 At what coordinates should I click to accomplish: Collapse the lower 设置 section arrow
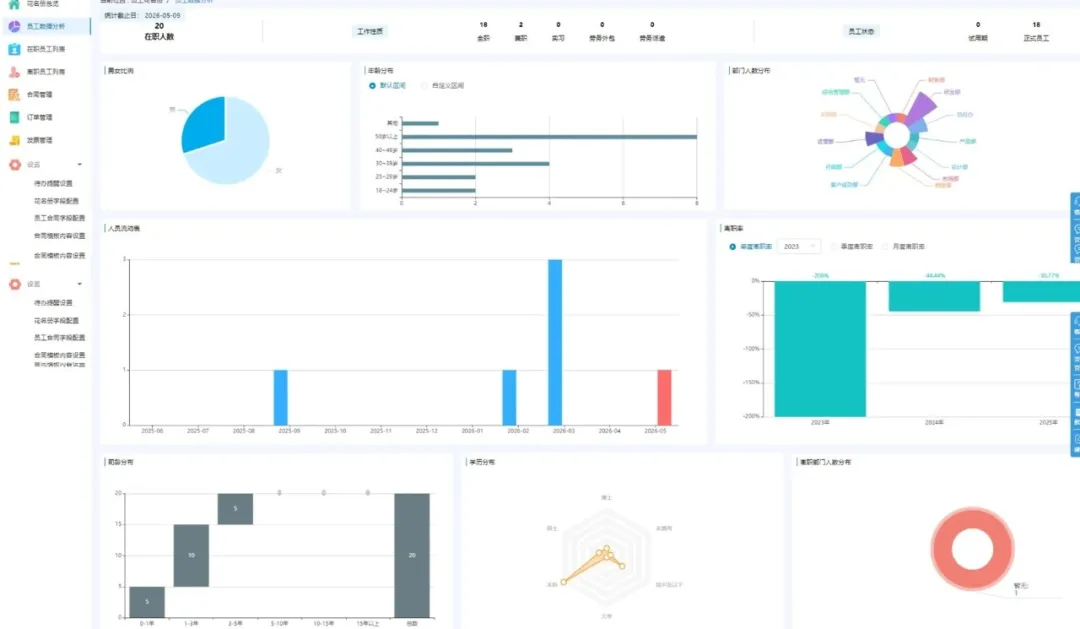[80, 284]
